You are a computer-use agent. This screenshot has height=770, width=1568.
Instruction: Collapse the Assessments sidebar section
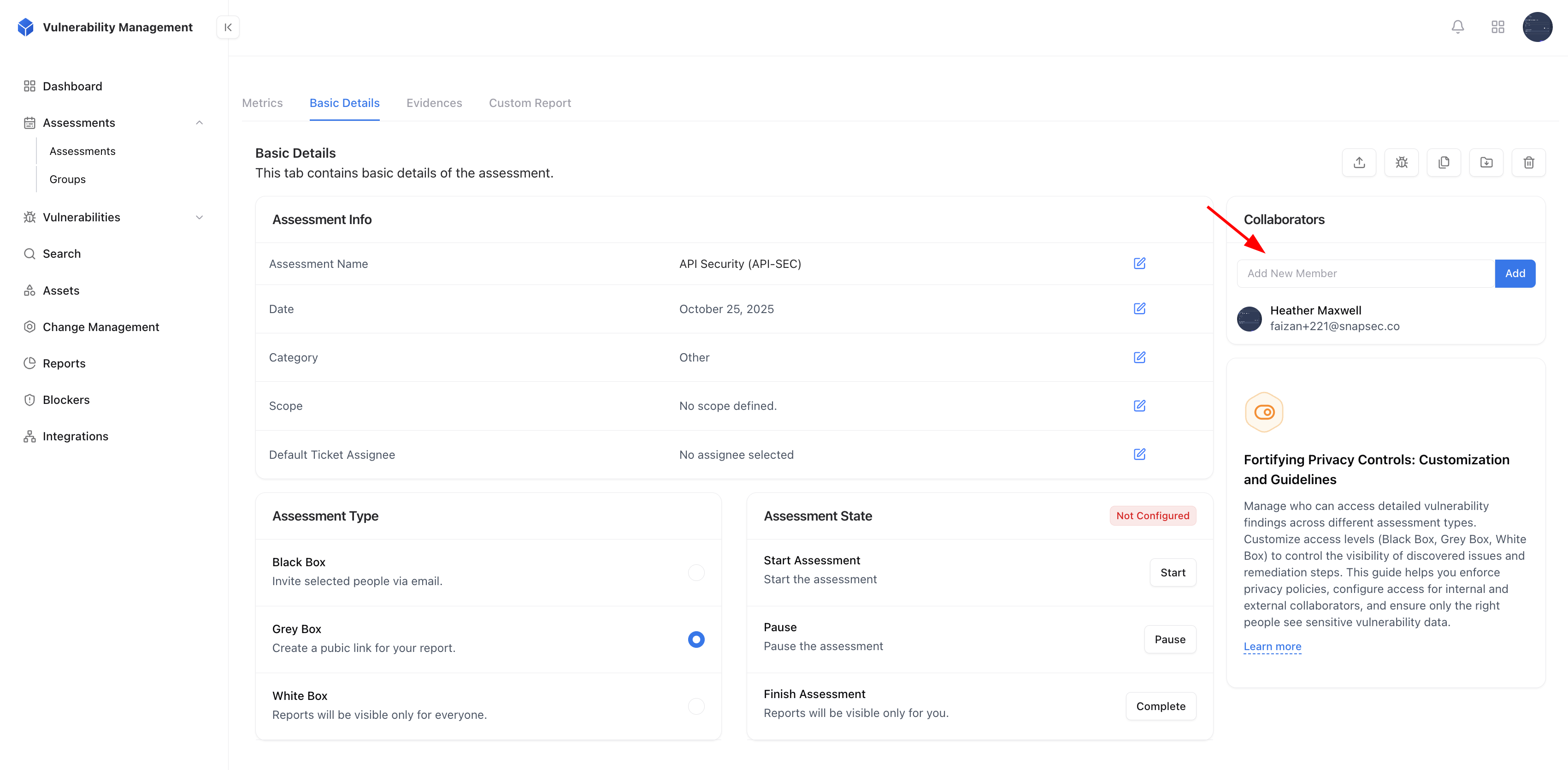point(200,122)
